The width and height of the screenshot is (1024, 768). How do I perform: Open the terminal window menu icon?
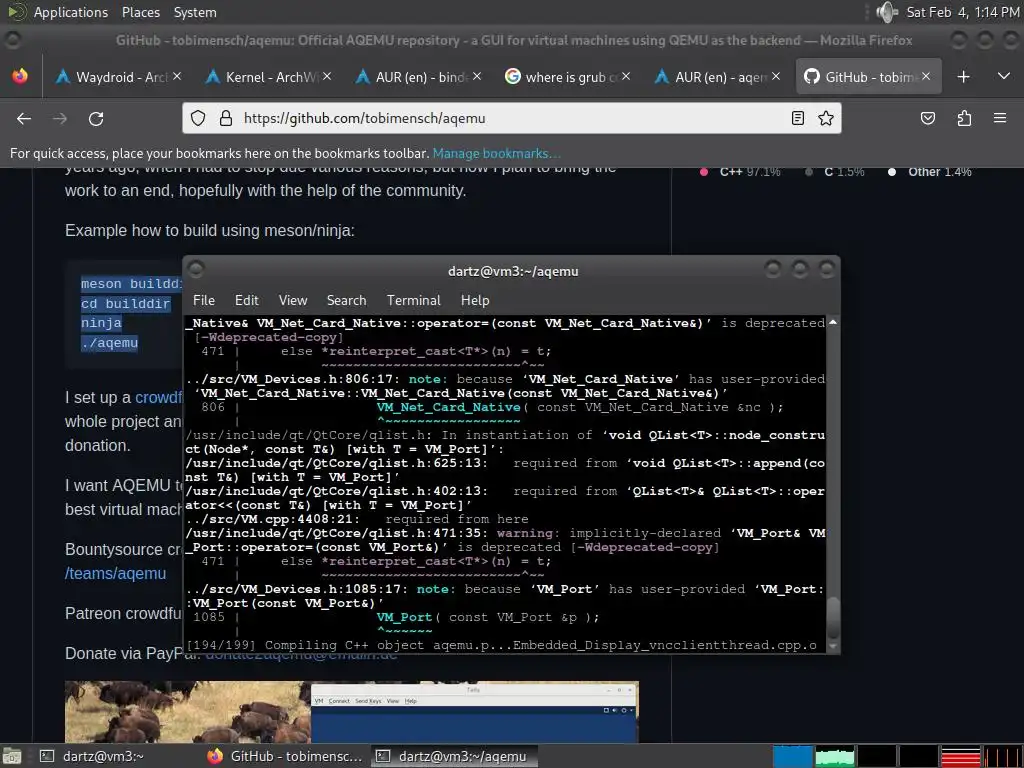pos(195,268)
